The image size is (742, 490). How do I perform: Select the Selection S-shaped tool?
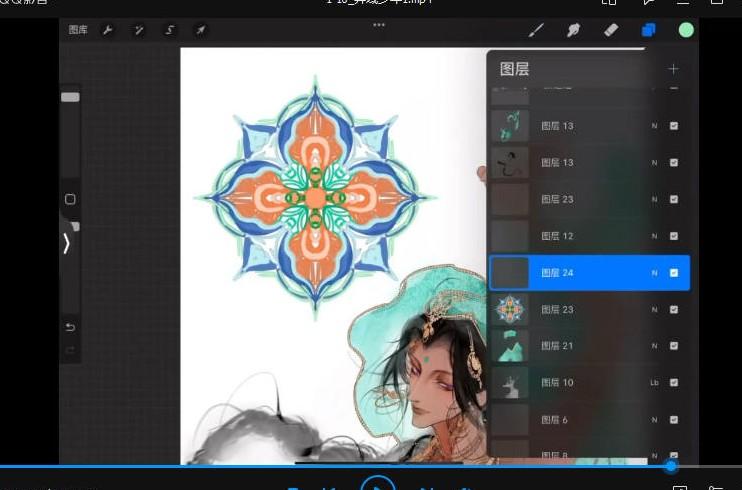click(x=169, y=30)
